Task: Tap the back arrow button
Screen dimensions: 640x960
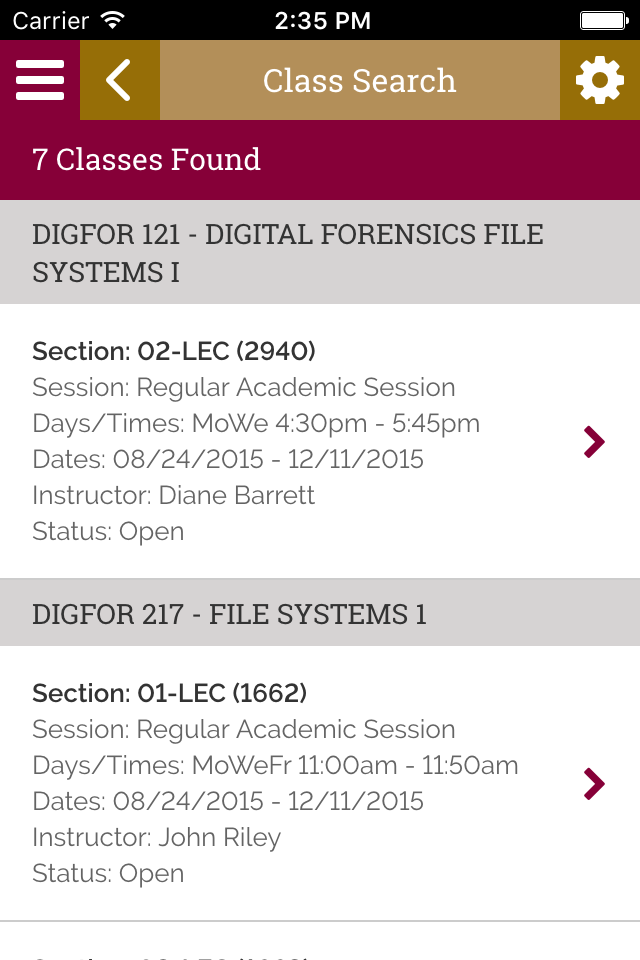Action: tap(119, 80)
